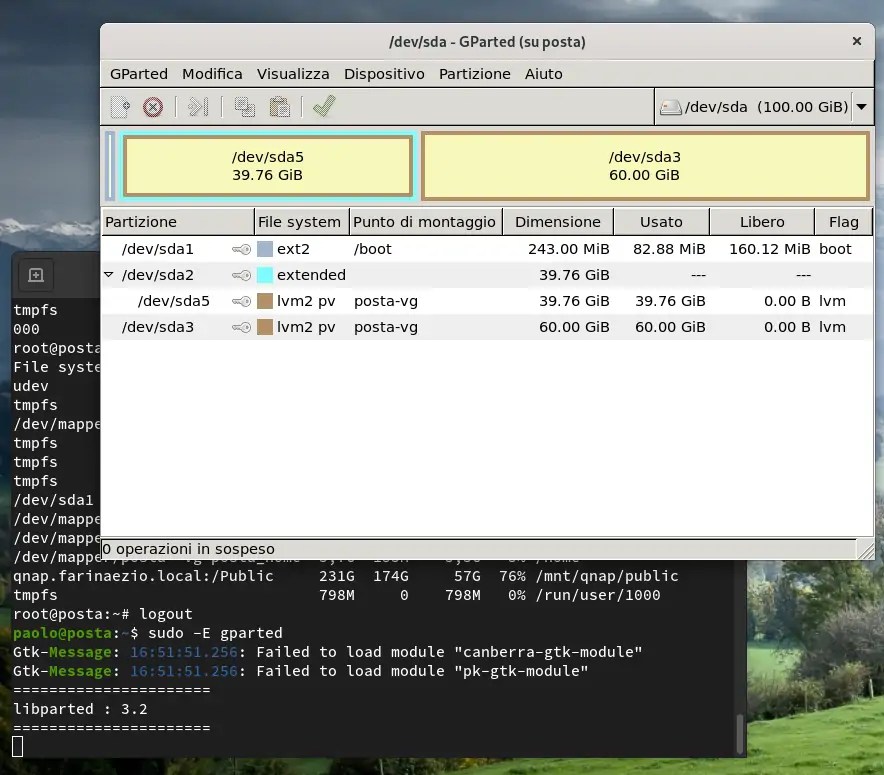Select the /dev/sda2 partition row

[x=487, y=275]
